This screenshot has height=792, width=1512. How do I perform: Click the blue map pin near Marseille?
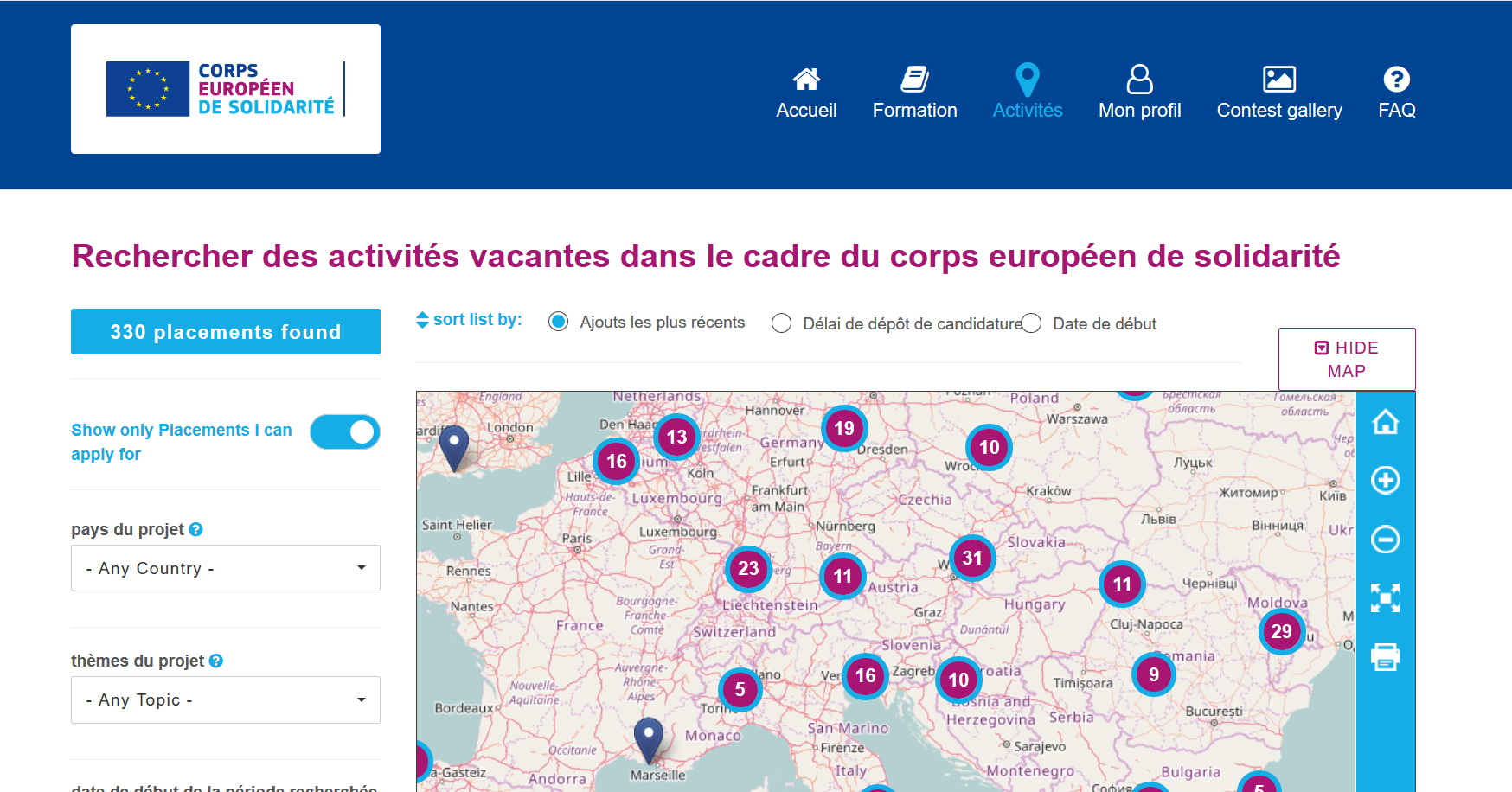click(x=649, y=739)
